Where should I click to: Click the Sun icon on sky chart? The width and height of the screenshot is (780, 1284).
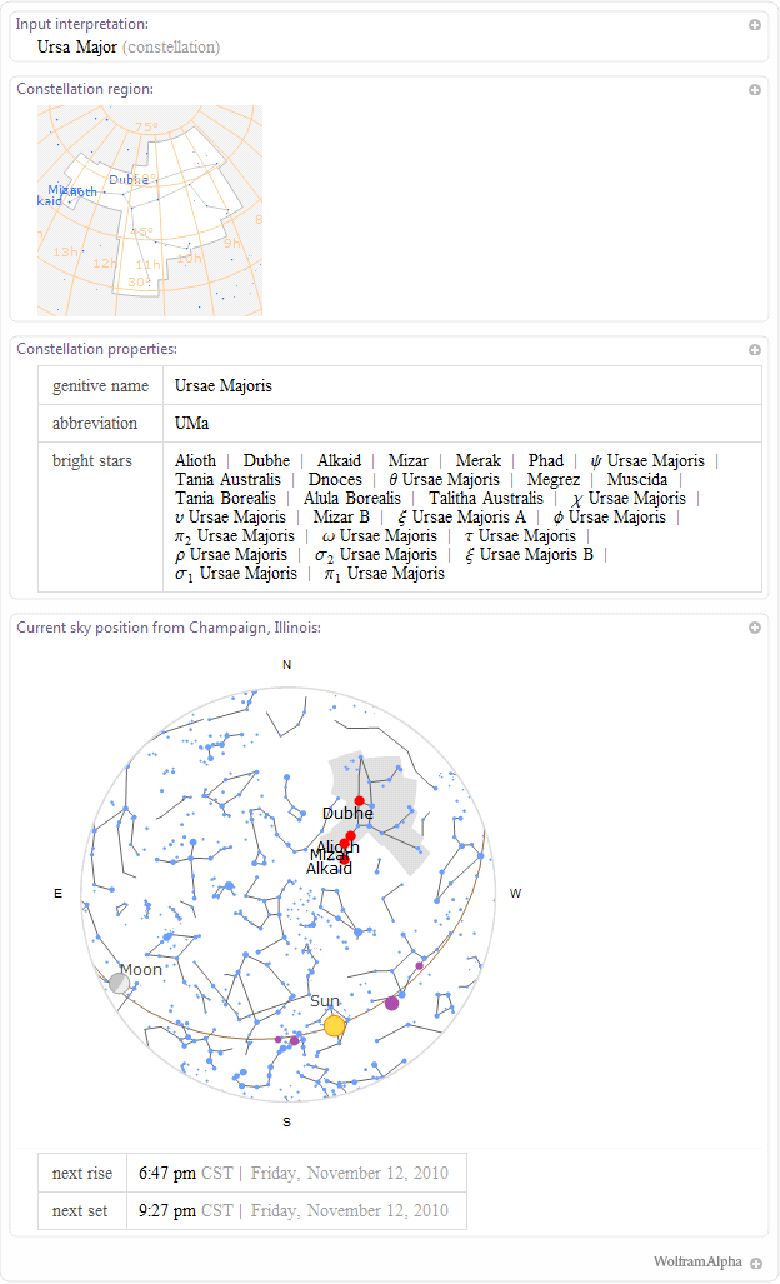(x=335, y=1025)
